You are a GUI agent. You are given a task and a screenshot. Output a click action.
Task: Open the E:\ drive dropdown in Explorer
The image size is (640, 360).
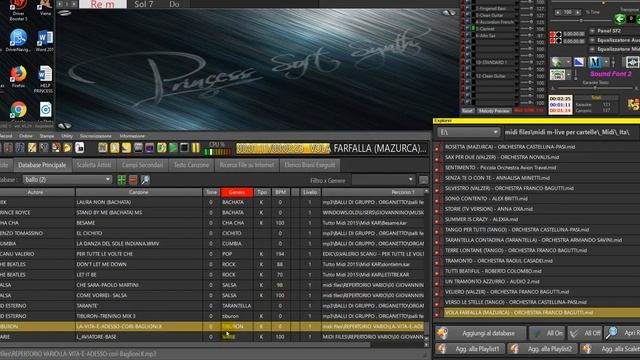[x=469, y=132]
